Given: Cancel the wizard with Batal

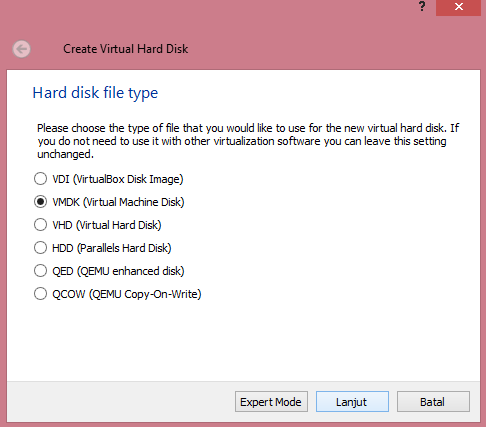Looking at the screenshot, I should [x=433, y=402].
